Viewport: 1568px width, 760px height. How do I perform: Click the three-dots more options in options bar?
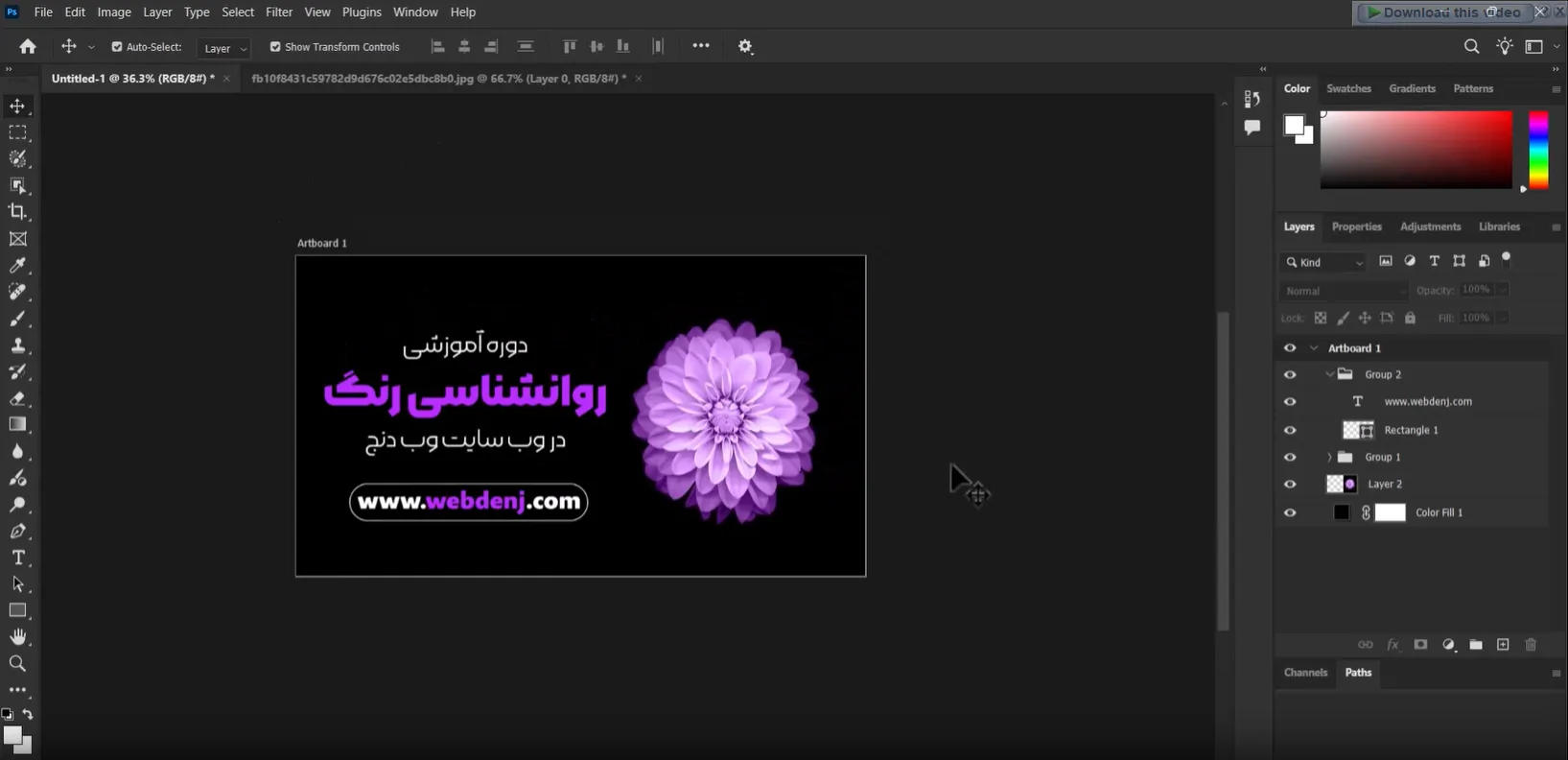[x=701, y=45]
